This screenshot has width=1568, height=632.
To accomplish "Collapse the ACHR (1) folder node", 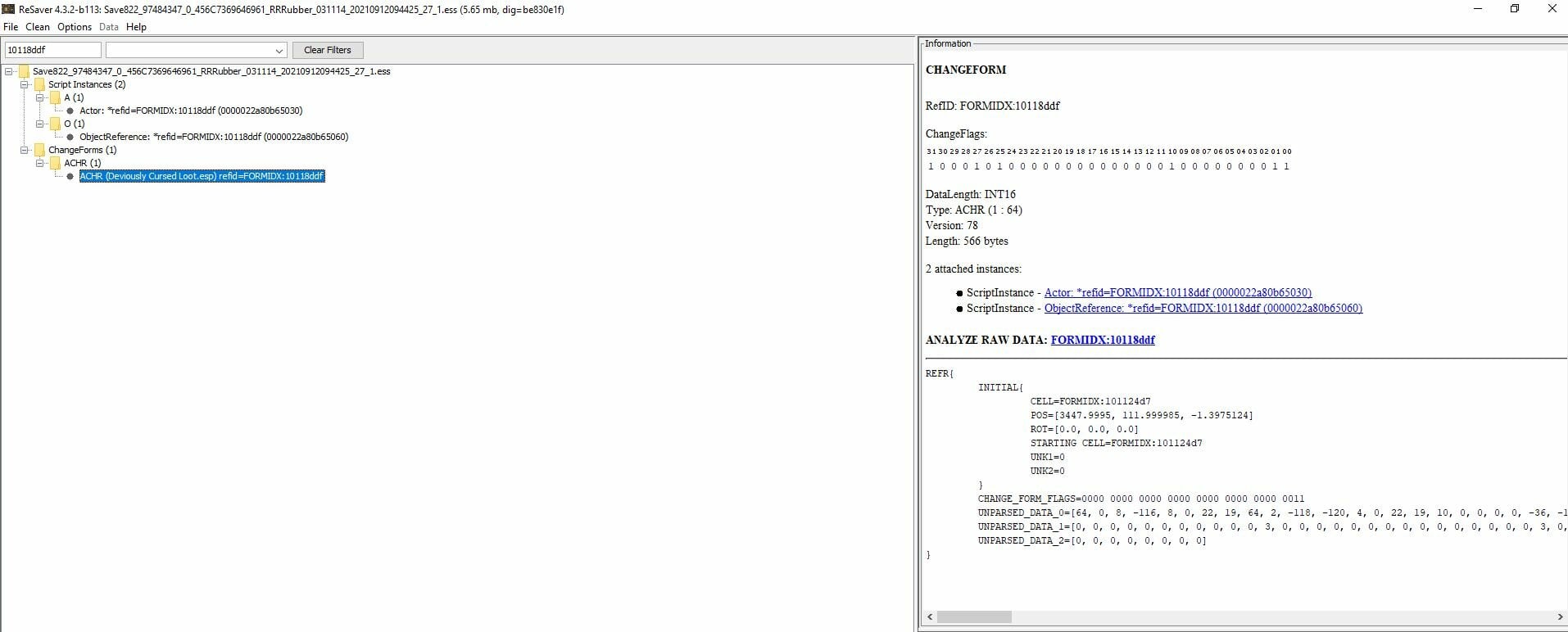I will click(40, 163).
